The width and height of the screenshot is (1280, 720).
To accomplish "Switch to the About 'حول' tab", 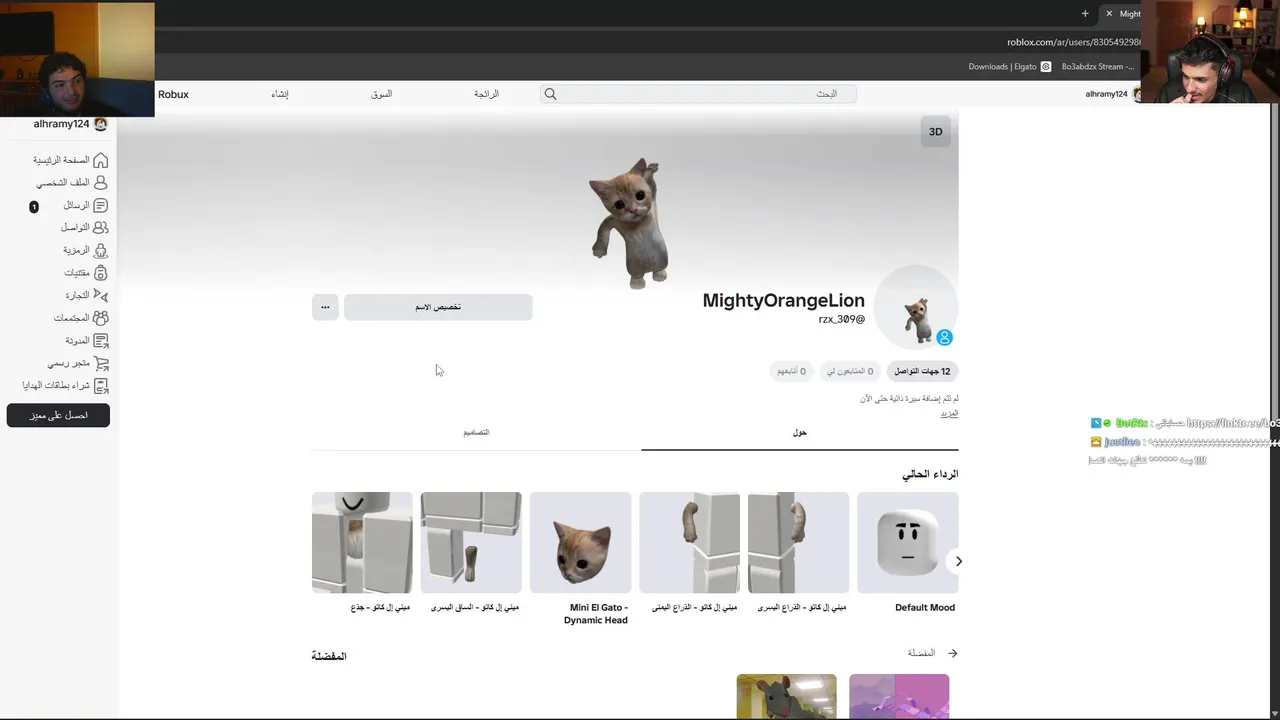I will pos(800,433).
